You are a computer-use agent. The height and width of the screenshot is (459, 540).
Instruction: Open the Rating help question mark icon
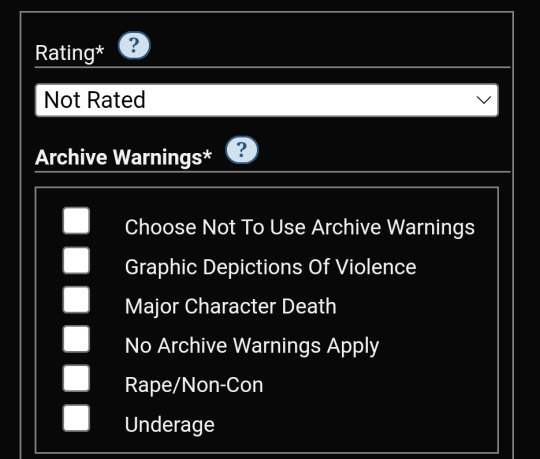pyautogui.click(x=134, y=45)
